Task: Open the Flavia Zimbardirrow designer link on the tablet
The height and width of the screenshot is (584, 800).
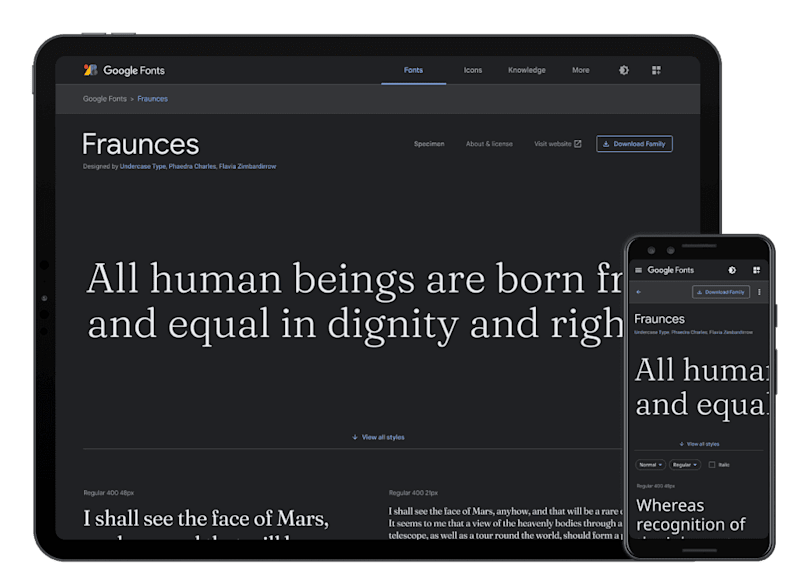Action: point(247,166)
